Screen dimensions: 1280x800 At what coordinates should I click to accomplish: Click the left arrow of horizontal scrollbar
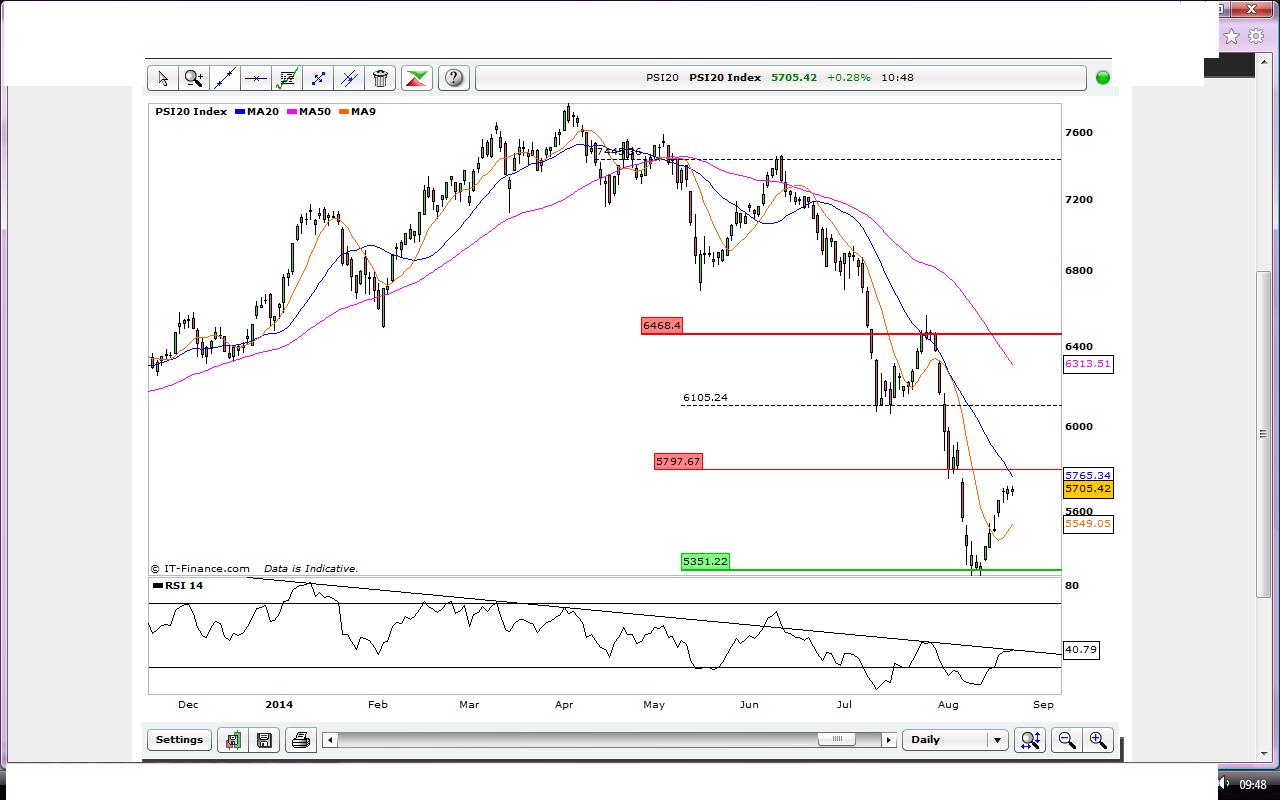(330, 740)
